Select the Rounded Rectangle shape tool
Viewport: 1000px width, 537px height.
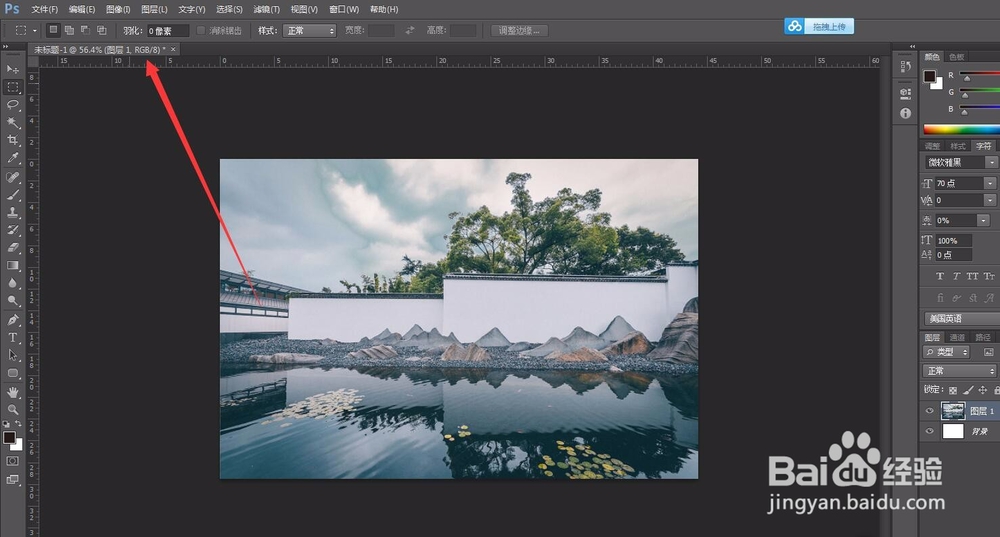click(13, 373)
